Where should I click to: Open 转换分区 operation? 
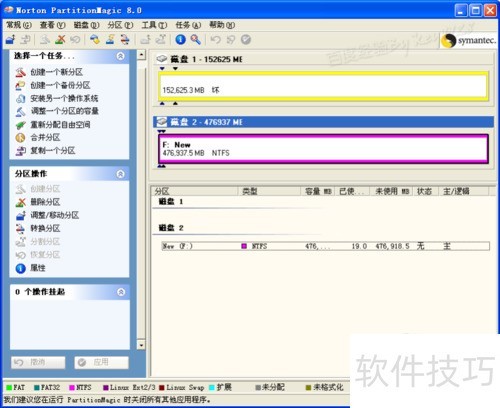(x=45, y=228)
